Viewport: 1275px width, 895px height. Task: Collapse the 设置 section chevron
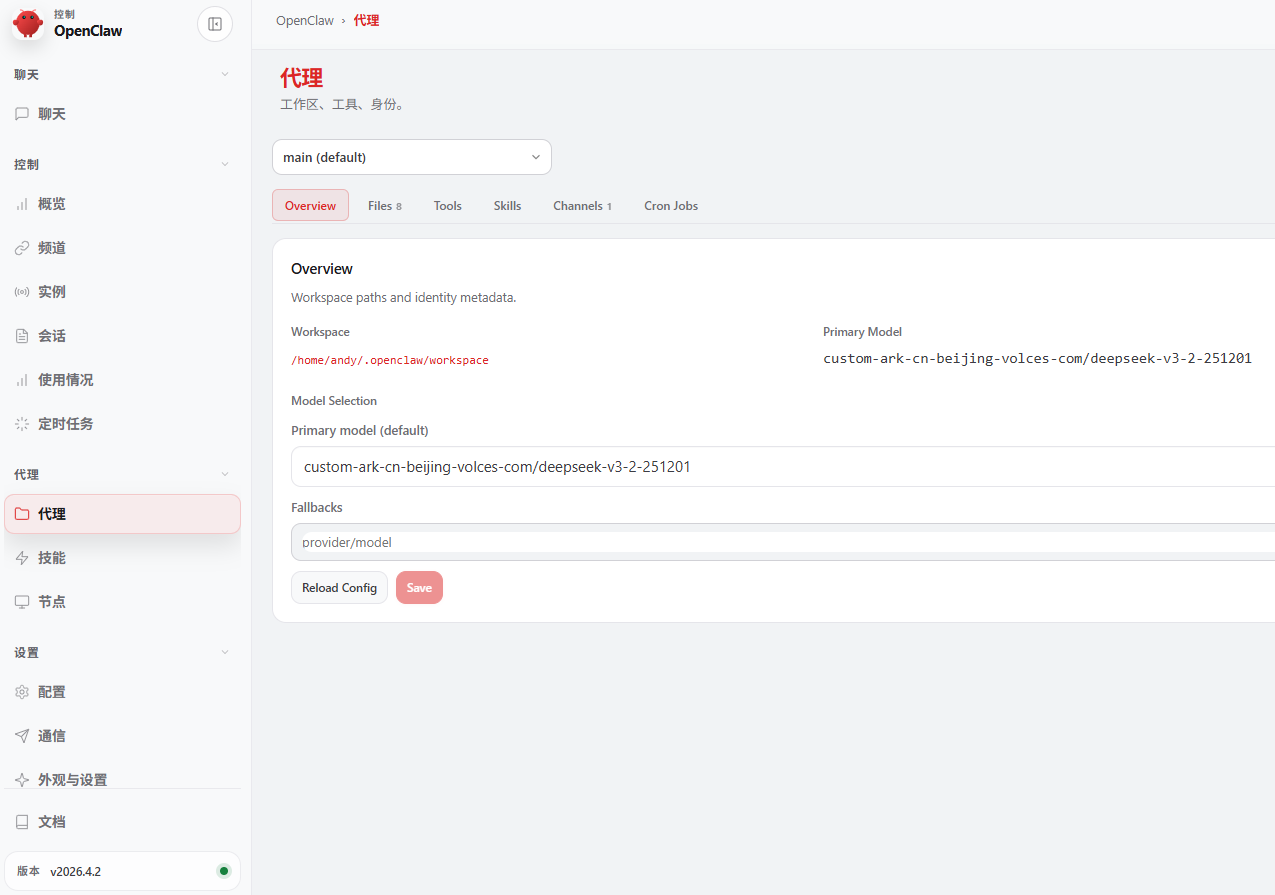[225, 653]
